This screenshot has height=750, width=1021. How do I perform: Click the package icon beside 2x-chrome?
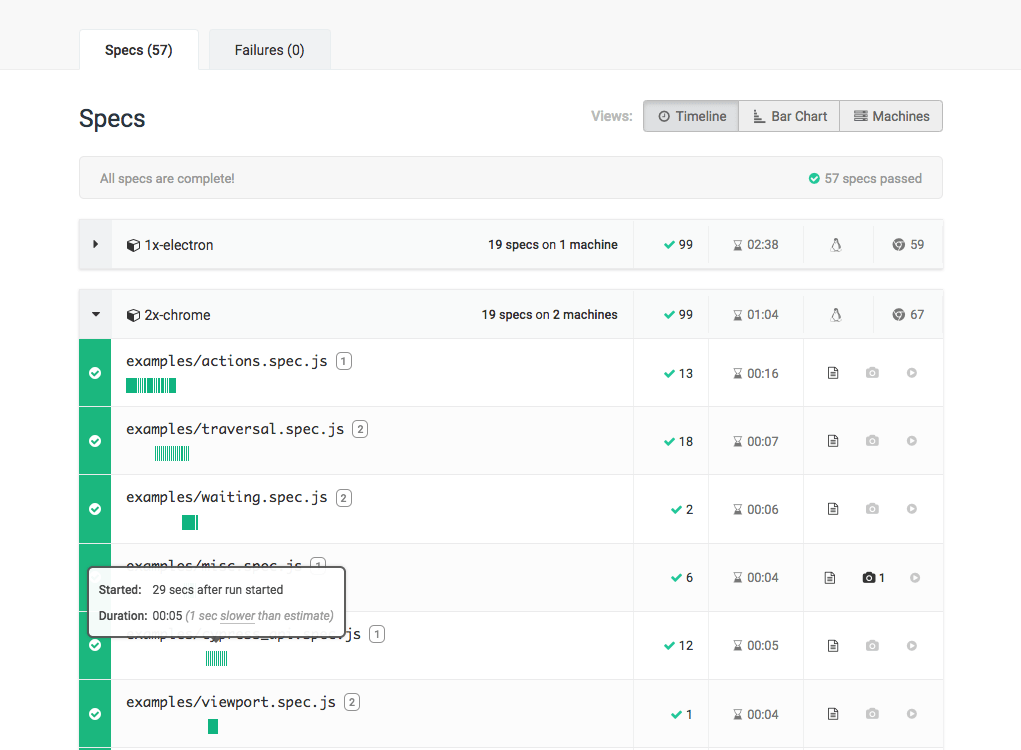click(x=134, y=314)
